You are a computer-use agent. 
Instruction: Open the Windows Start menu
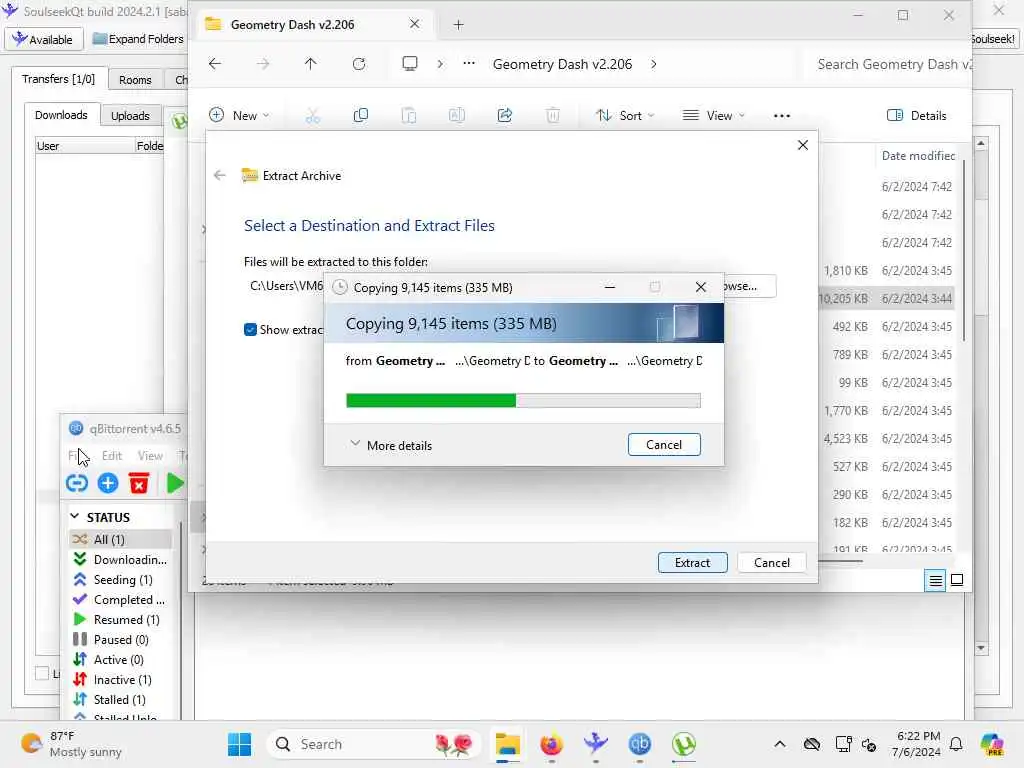[239, 744]
